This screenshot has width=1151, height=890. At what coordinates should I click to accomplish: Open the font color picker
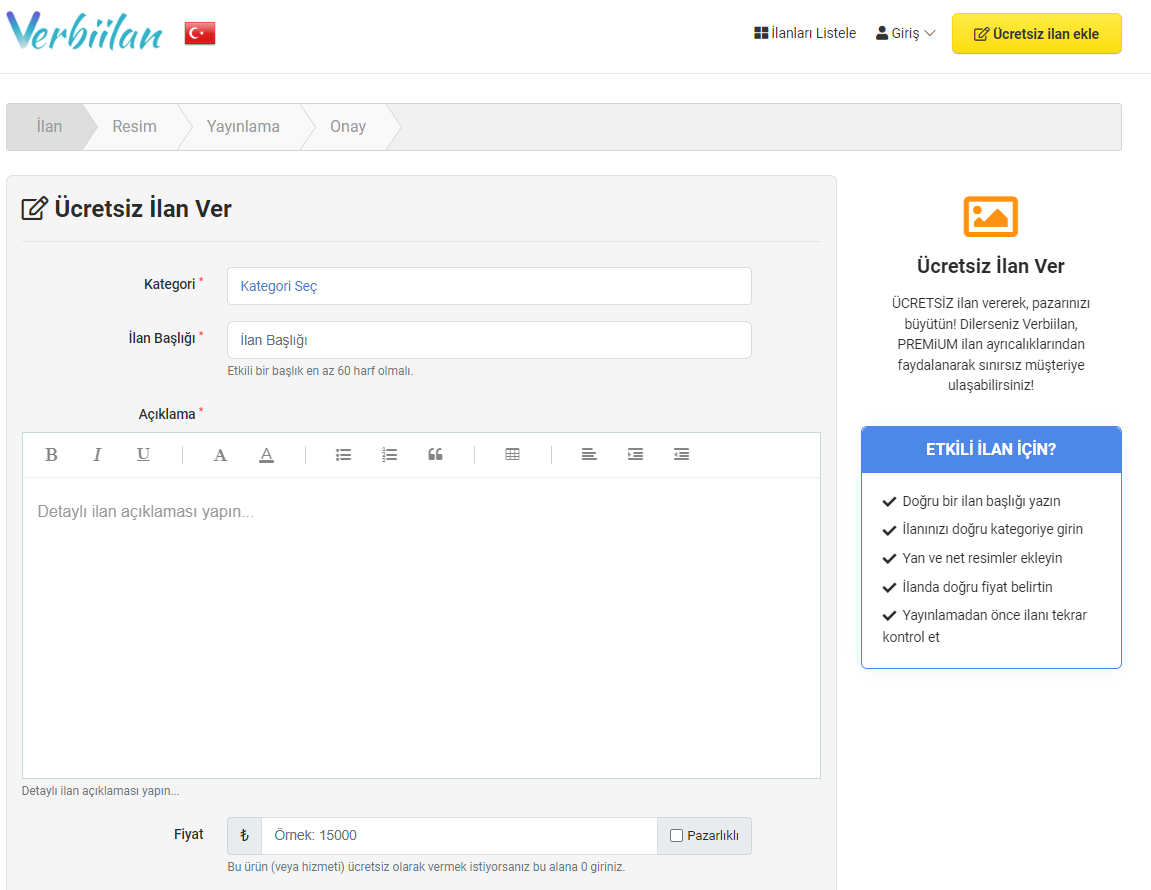[x=220, y=455]
